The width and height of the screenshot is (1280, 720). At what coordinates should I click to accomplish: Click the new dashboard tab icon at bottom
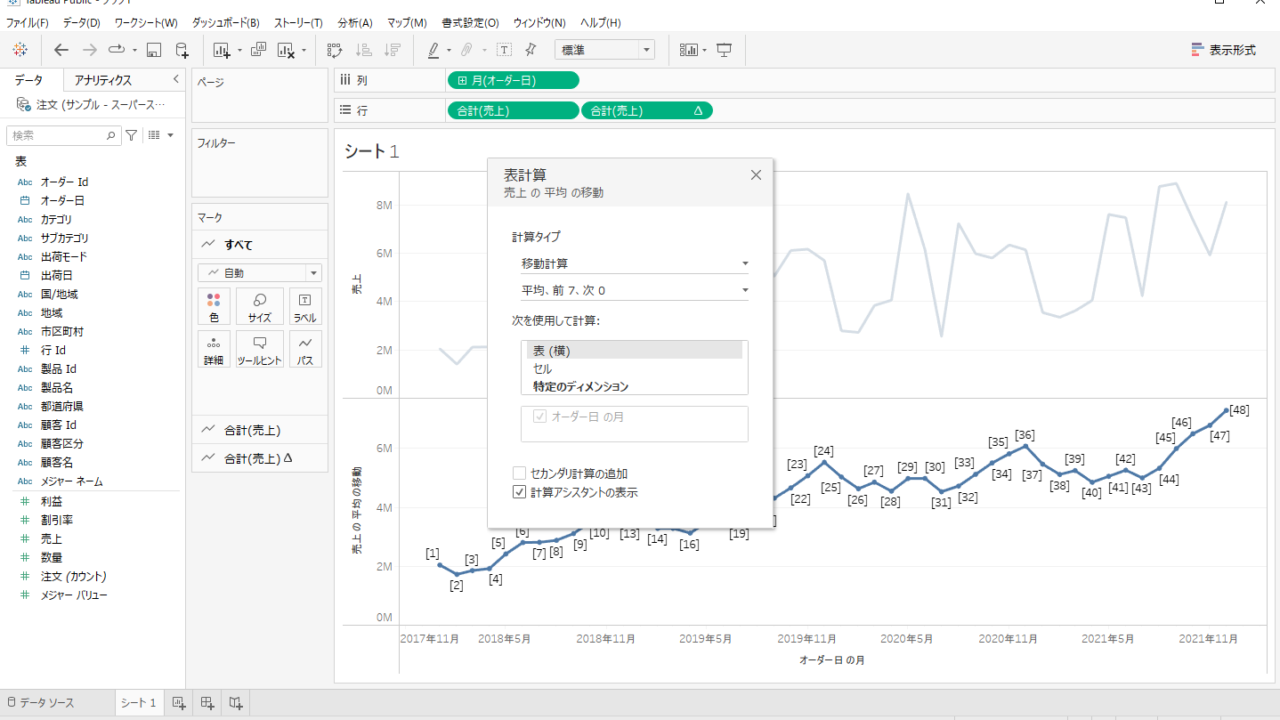(208, 703)
